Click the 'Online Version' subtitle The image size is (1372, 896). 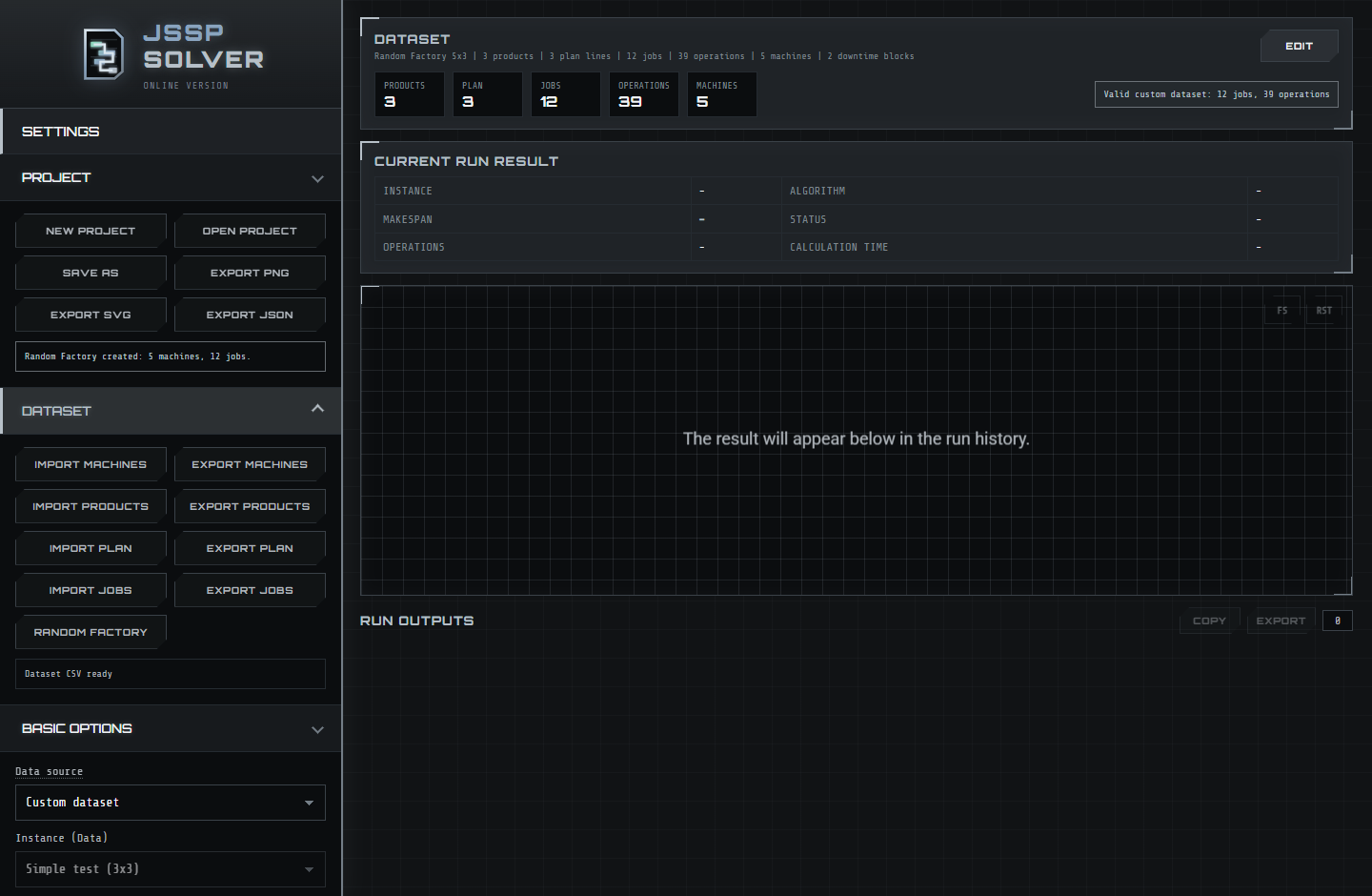coord(186,86)
